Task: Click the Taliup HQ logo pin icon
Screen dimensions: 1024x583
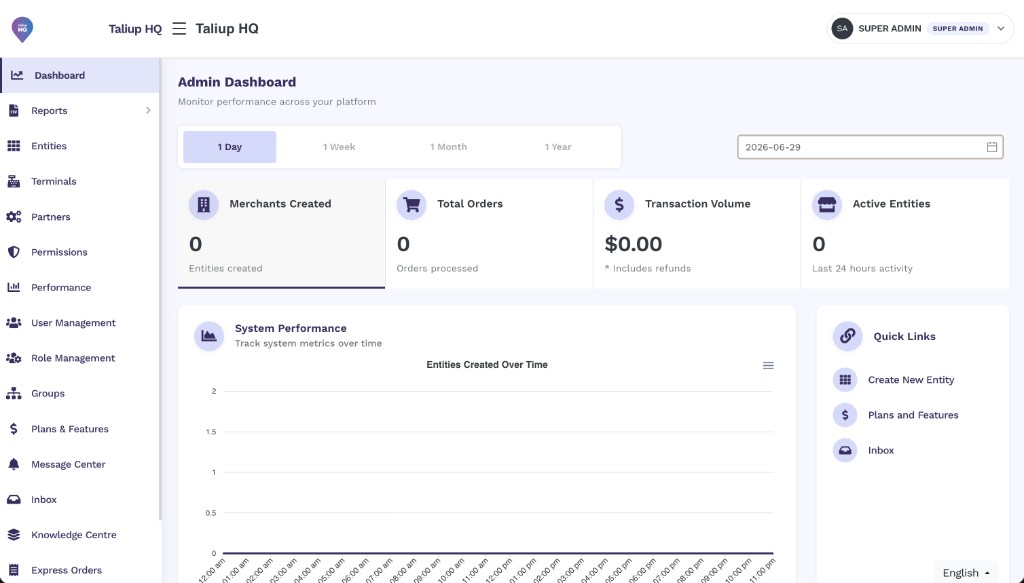Action: pos(22,29)
